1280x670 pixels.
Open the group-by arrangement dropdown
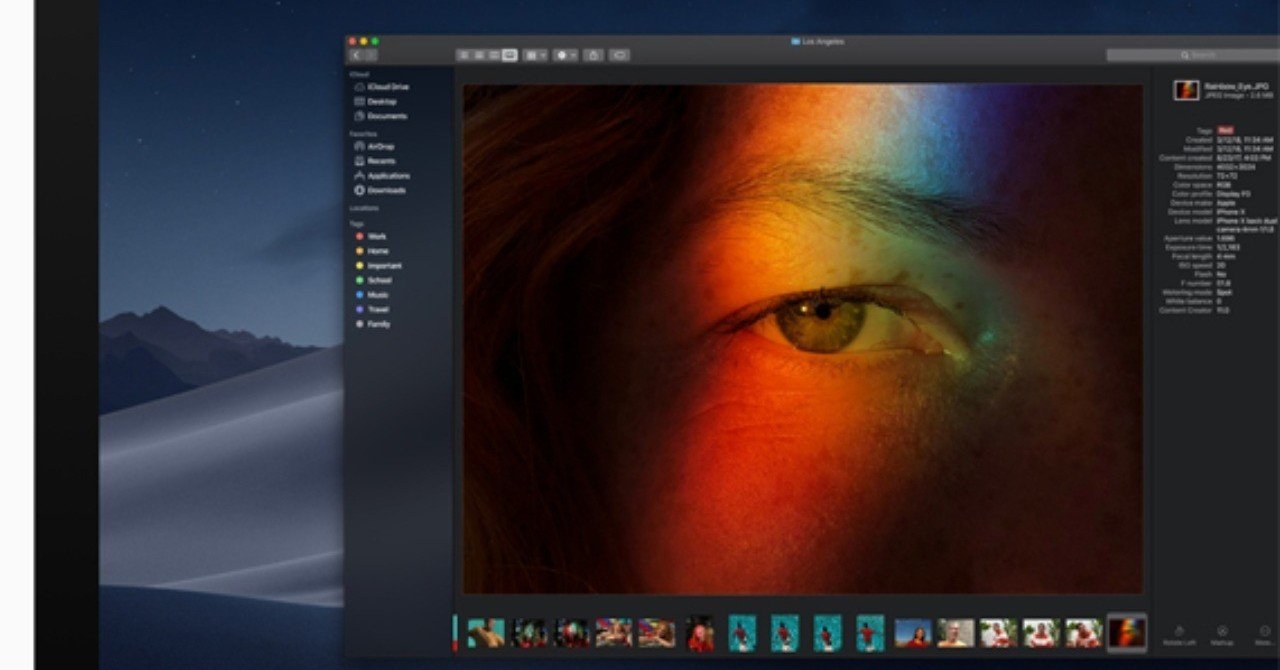[x=535, y=55]
